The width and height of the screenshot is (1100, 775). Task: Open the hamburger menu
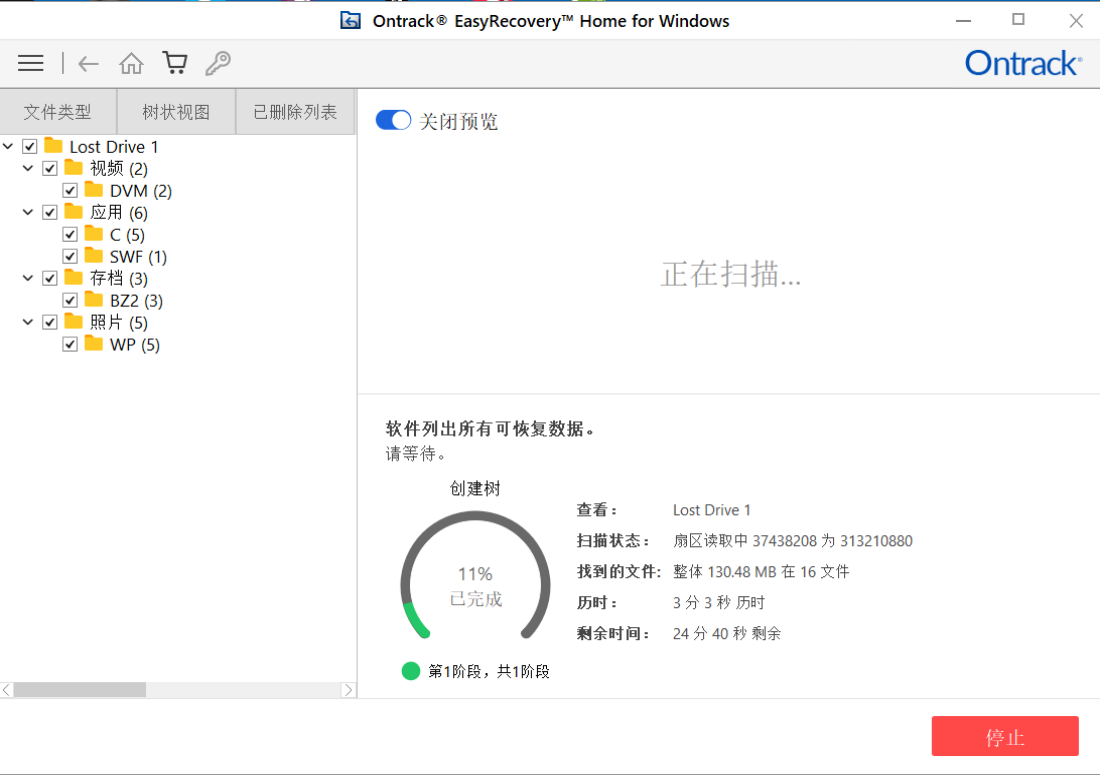click(30, 64)
